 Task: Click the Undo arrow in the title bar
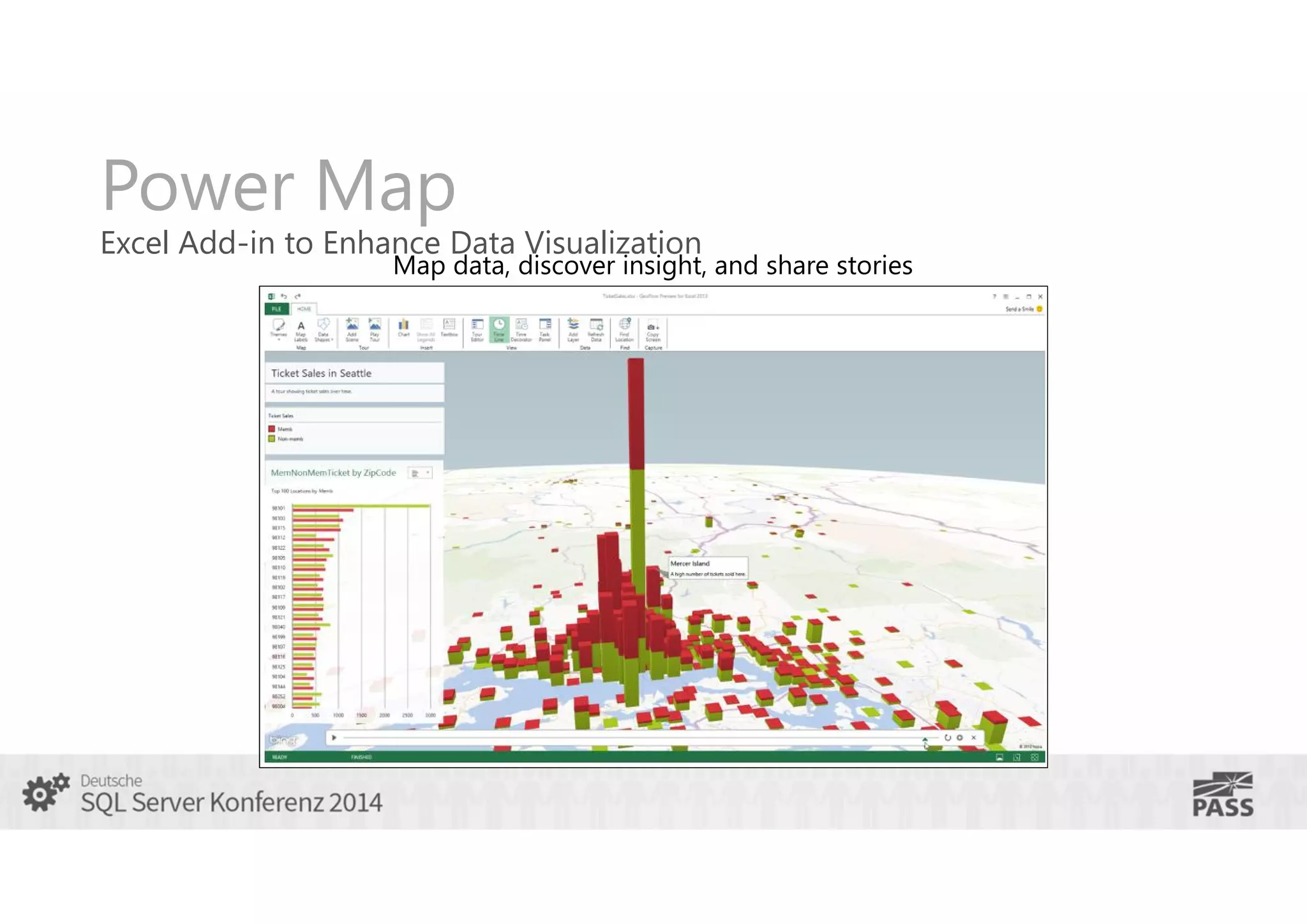pyautogui.click(x=284, y=296)
